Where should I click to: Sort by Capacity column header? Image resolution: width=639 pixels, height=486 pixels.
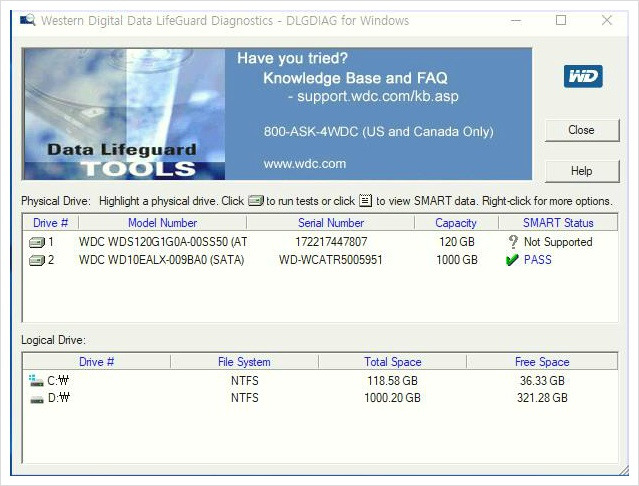(456, 223)
